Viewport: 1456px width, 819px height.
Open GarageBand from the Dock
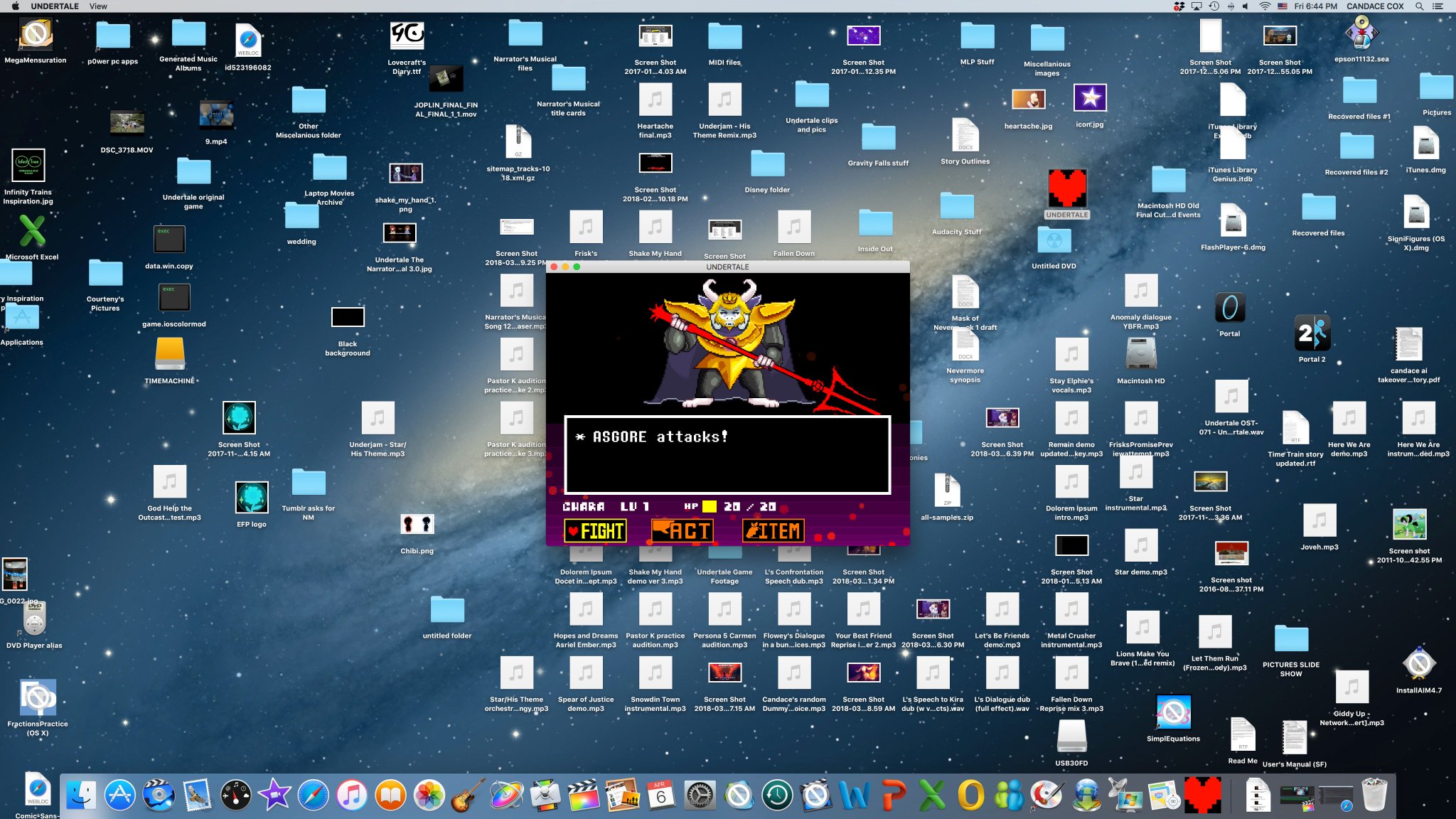467,796
